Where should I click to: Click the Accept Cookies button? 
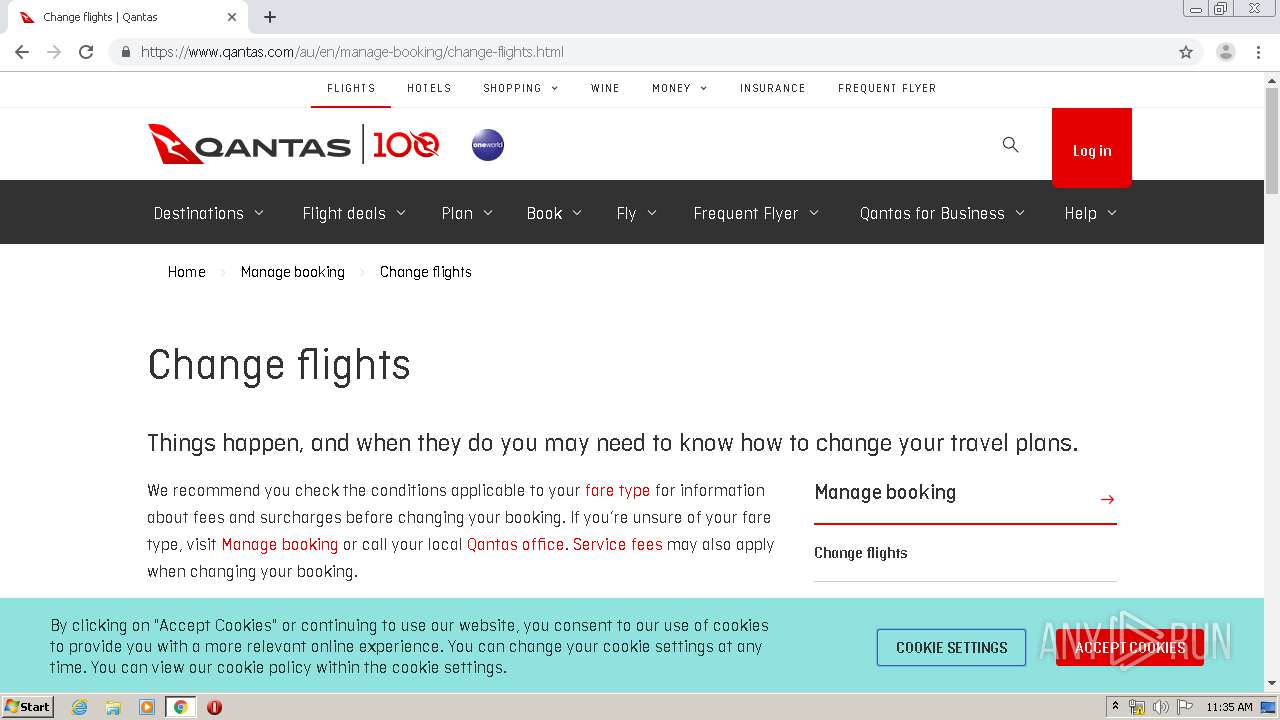click(x=1130, y=648)
